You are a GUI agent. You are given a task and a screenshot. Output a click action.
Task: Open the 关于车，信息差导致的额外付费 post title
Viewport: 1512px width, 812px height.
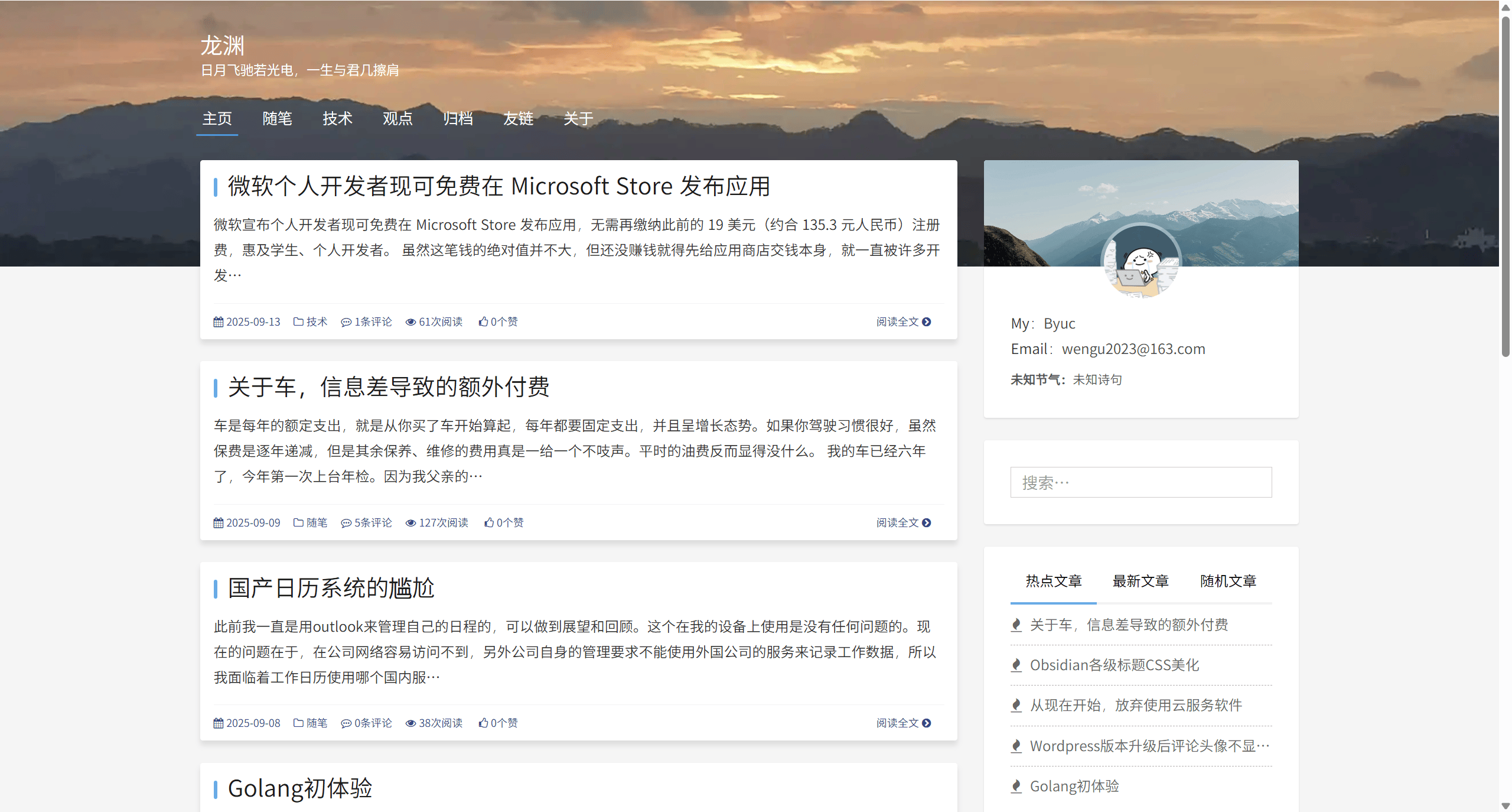coord(389,387)
